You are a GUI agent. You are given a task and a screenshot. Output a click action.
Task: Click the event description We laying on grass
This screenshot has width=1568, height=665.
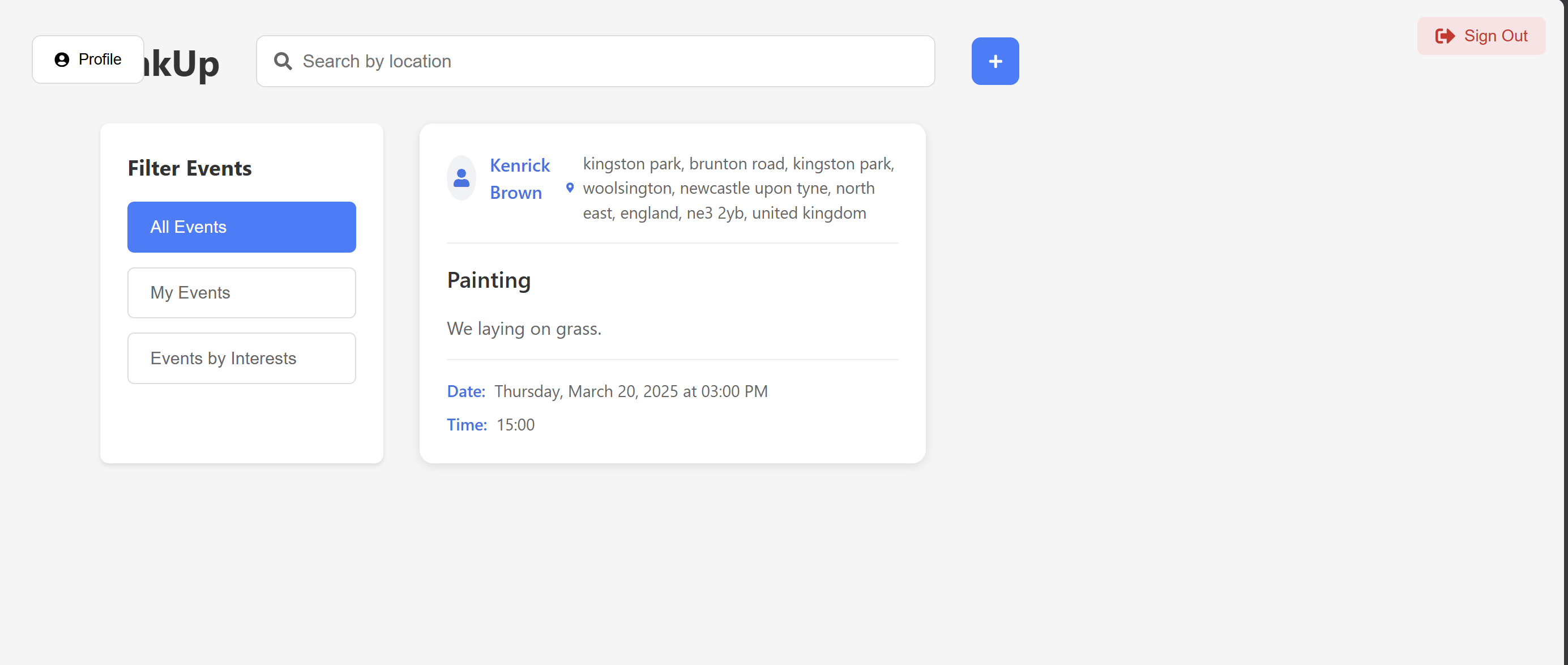[x=523, y=329]
